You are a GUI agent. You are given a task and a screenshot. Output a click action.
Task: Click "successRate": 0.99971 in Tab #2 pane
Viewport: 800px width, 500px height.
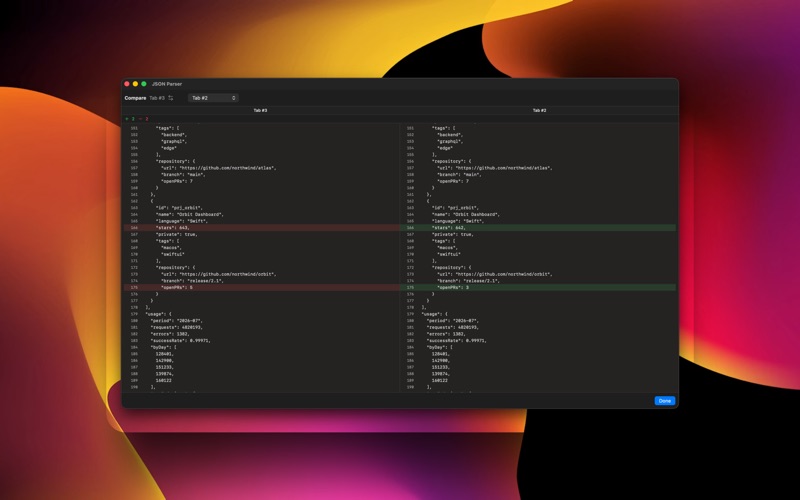click(457, 340)
